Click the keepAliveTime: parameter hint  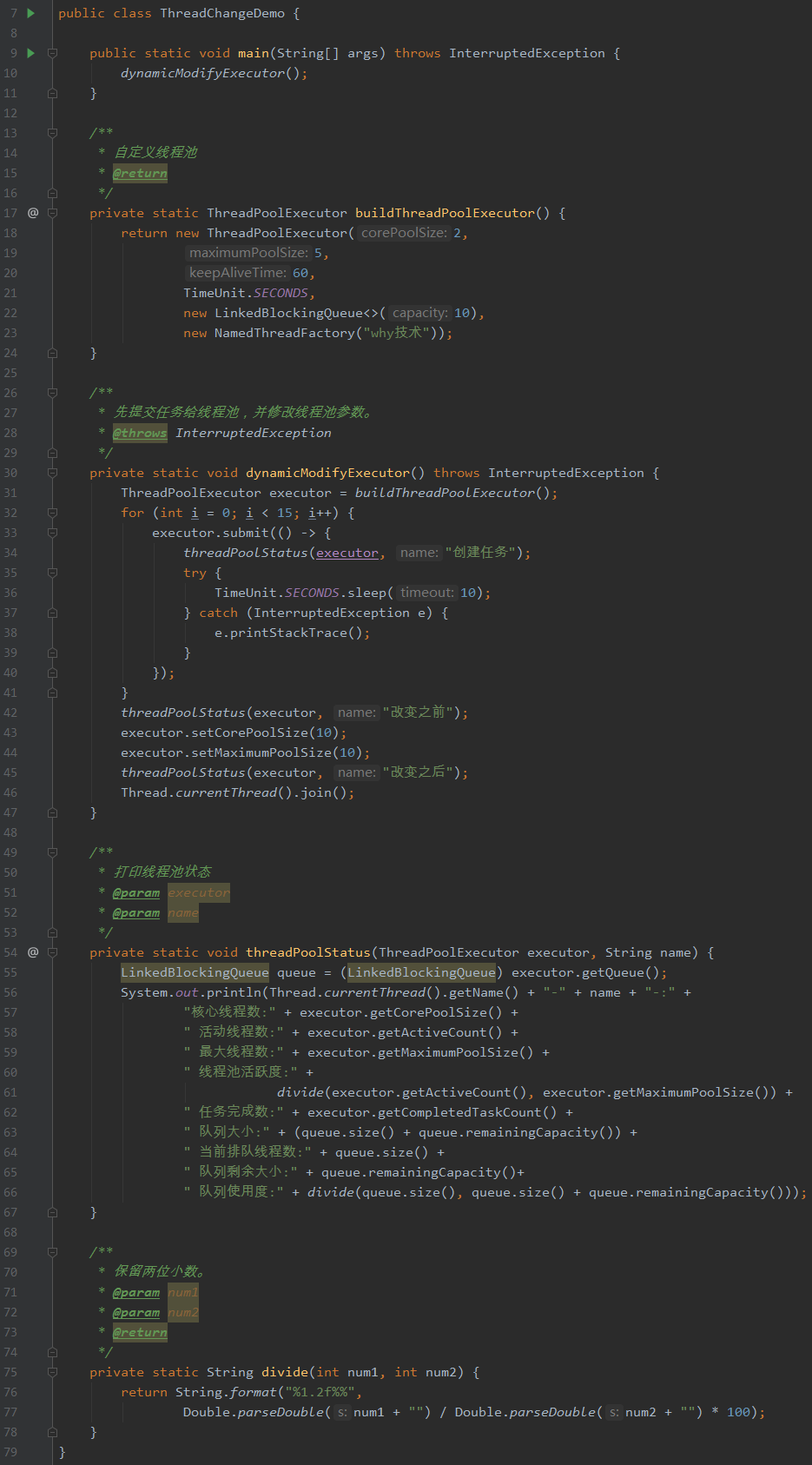coord(237,273)
